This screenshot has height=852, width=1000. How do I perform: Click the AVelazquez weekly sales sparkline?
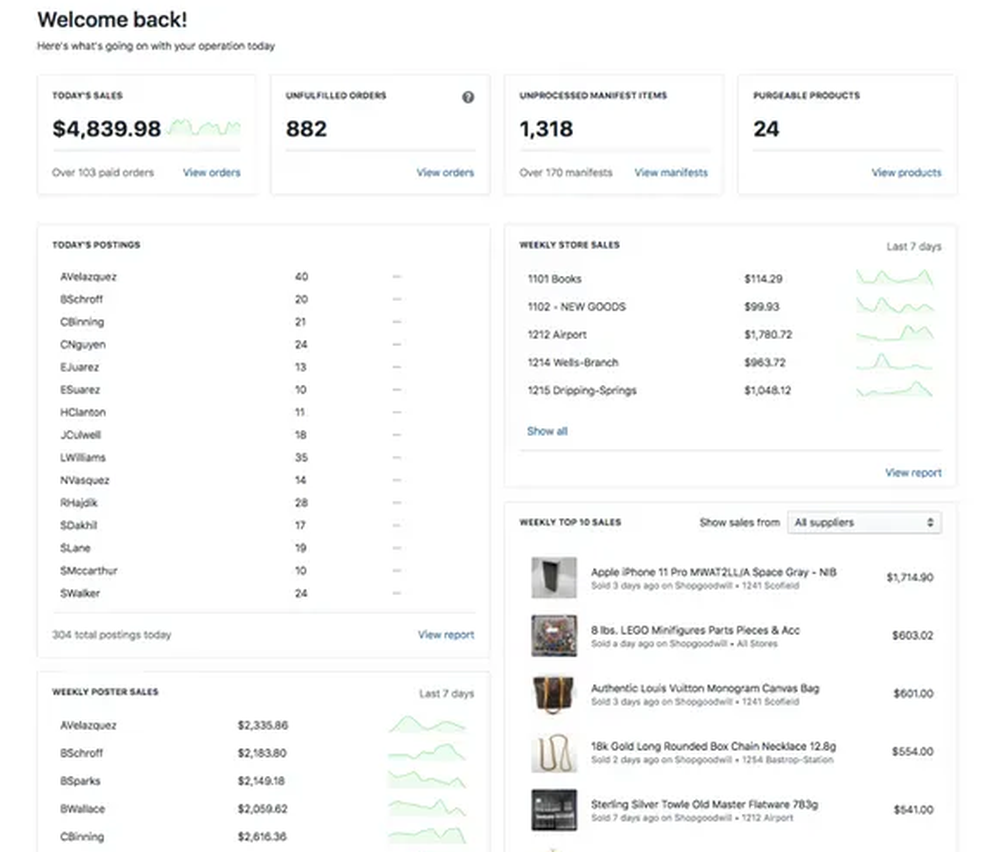(x=427, y=724)
